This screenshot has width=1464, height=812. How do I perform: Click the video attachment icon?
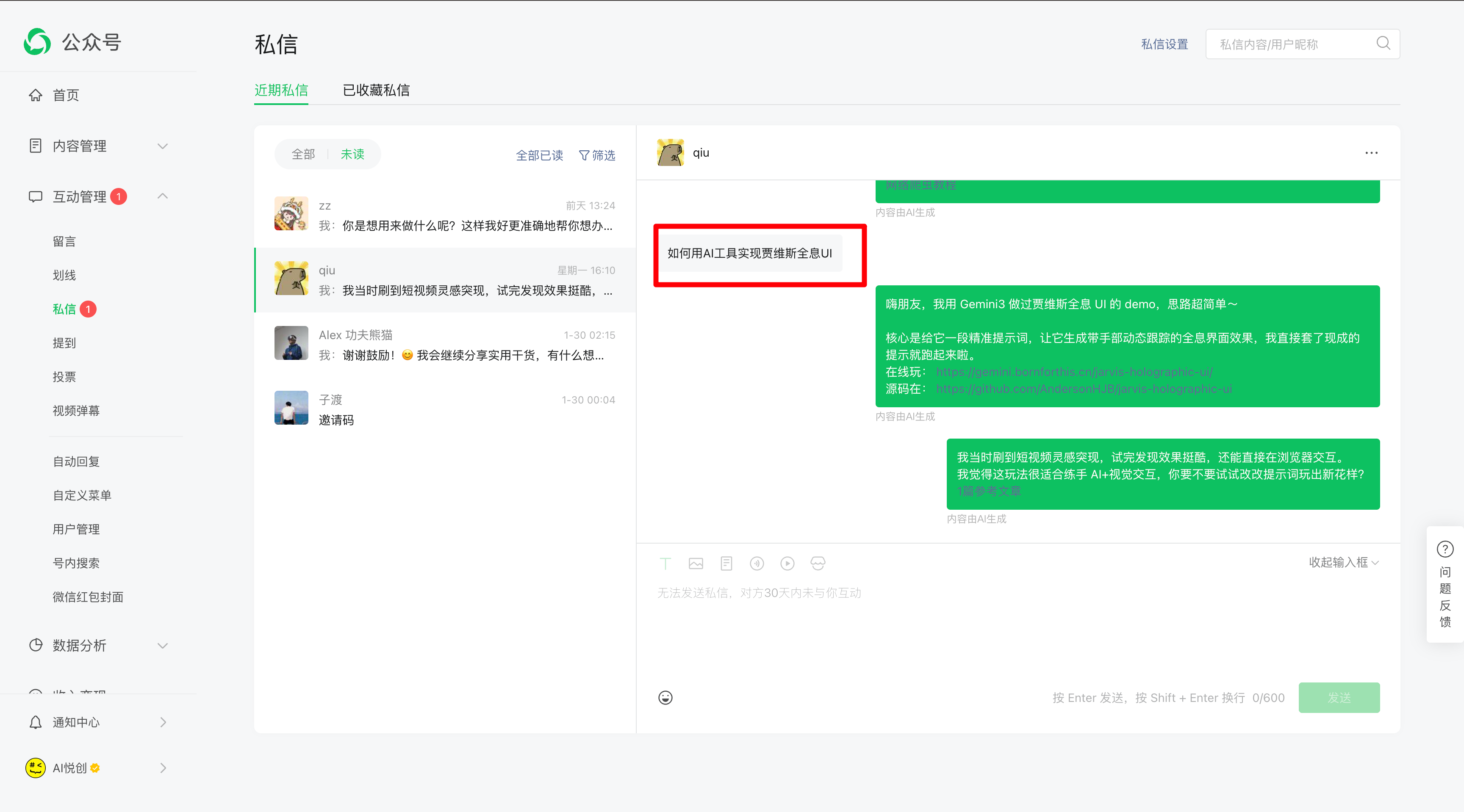coord(787,563)
